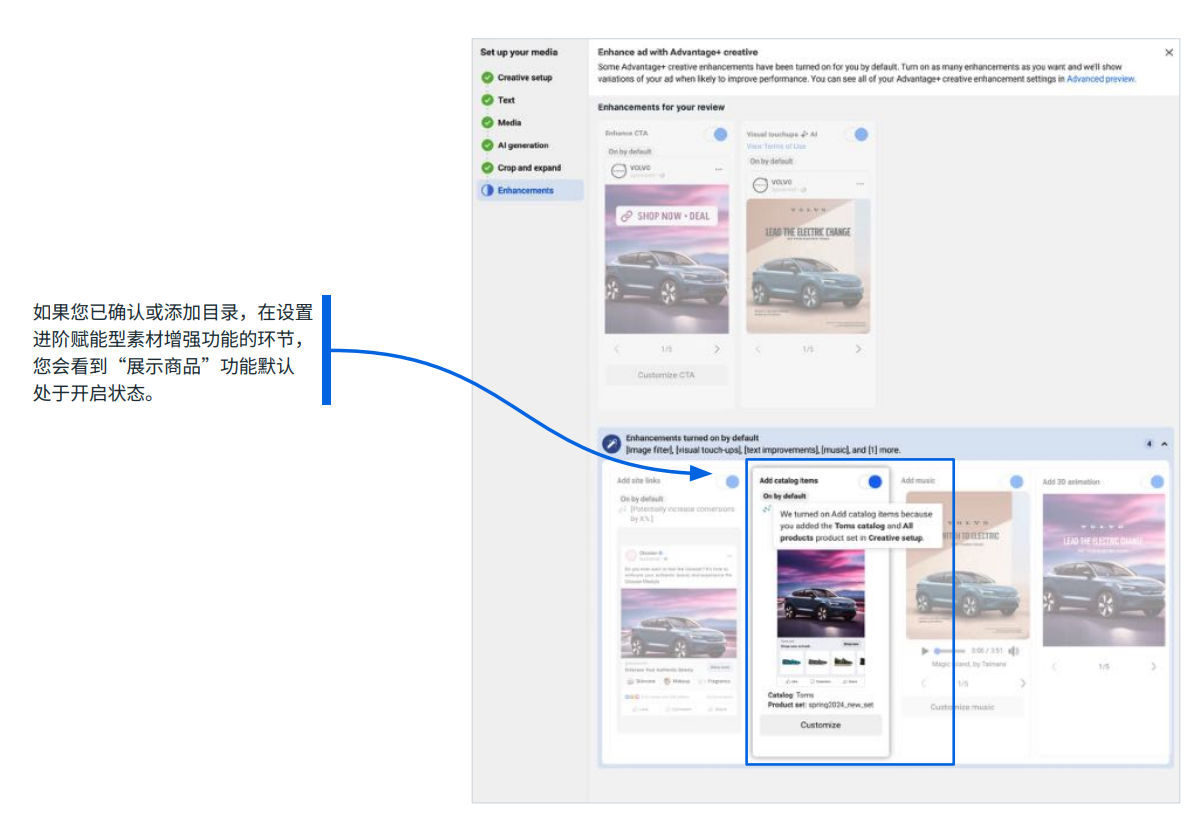Toggle the Add catalog items switch

click(x=871, y=481)
